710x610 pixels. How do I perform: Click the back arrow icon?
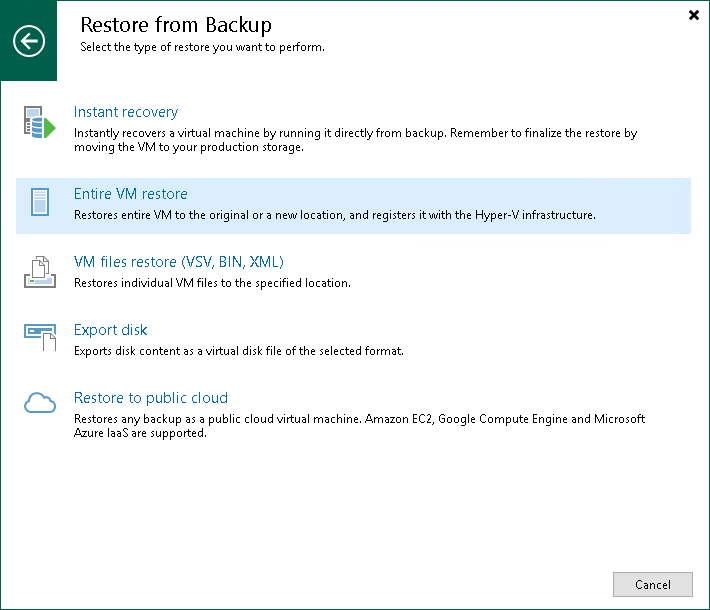point(29,41)
